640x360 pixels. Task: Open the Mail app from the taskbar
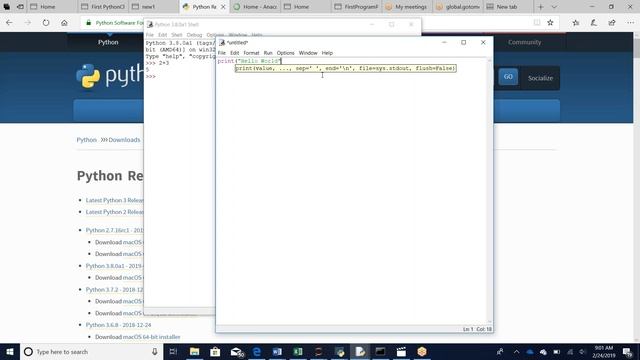coord(236,351)
